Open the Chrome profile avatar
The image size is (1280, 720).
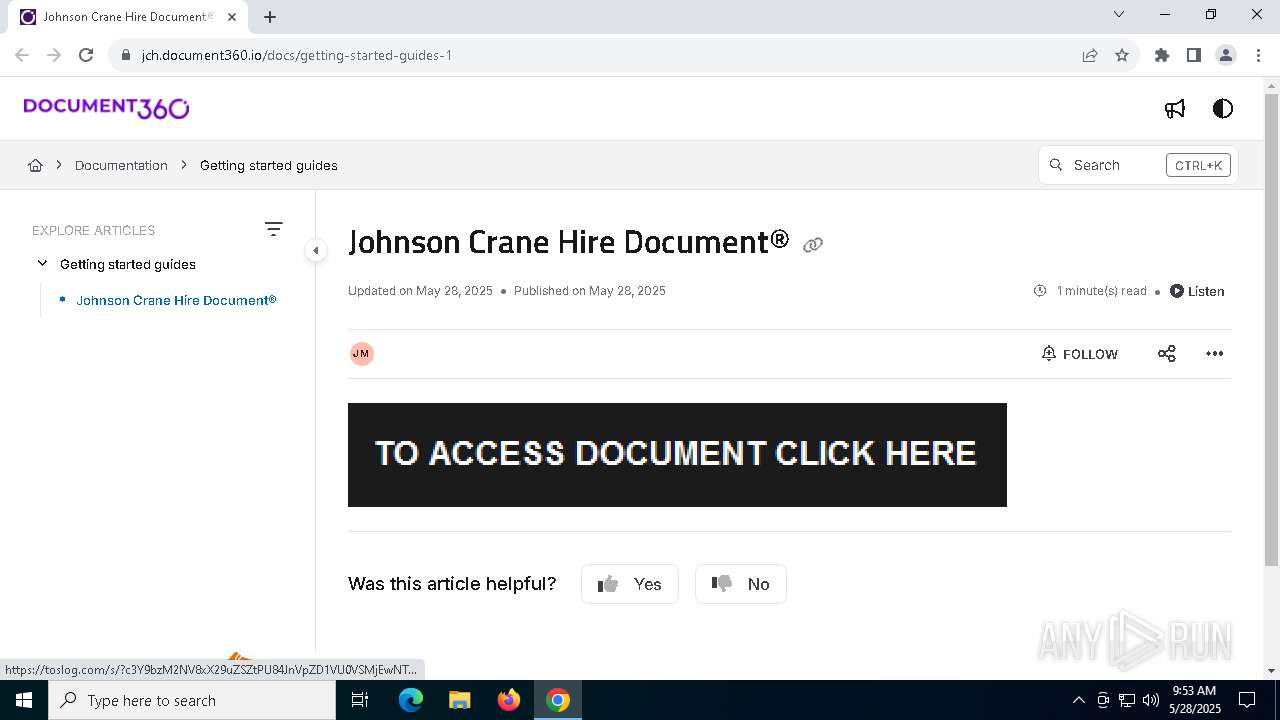click(x=1226, y=55)
